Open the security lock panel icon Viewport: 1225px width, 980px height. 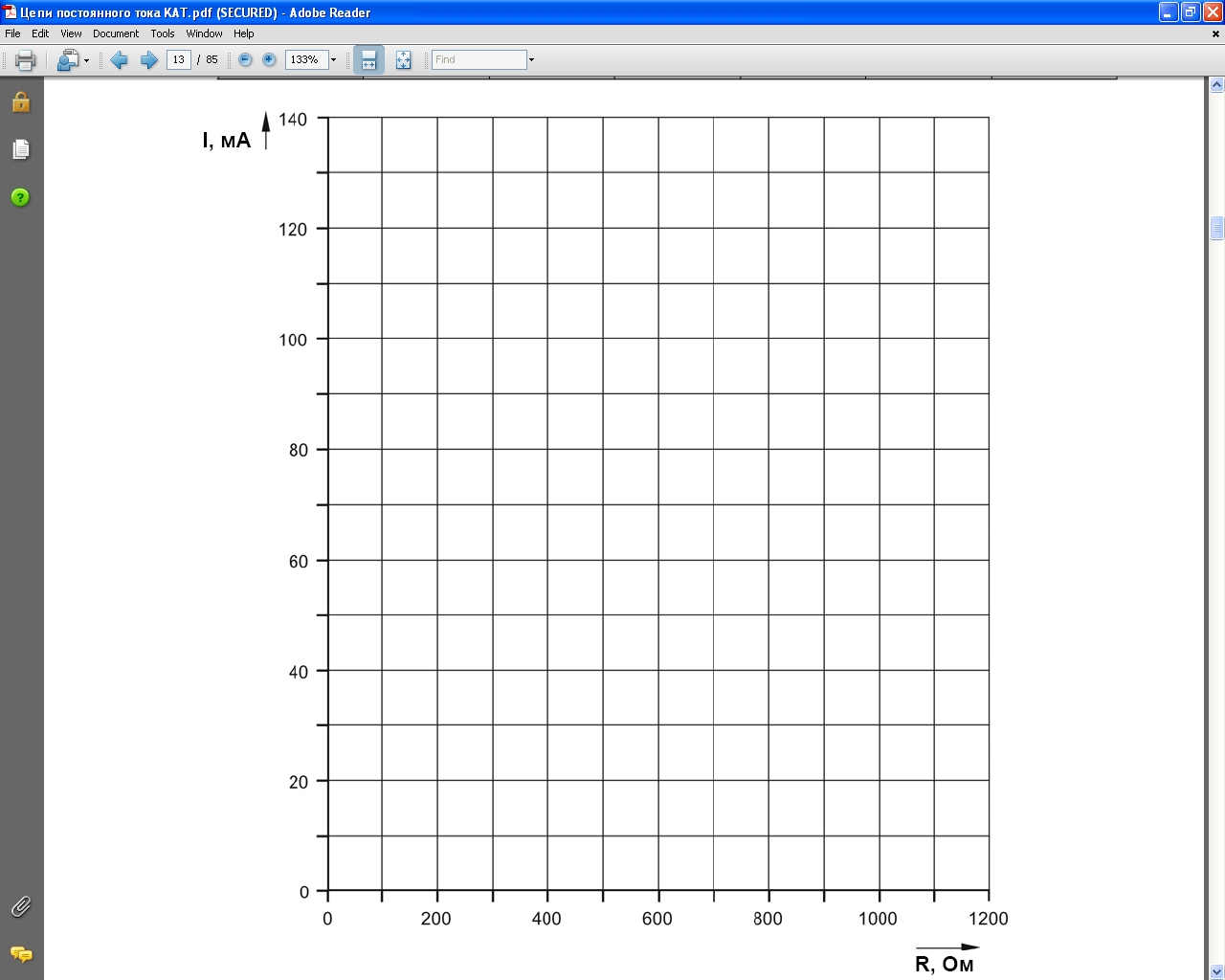[x=21, y=101]
